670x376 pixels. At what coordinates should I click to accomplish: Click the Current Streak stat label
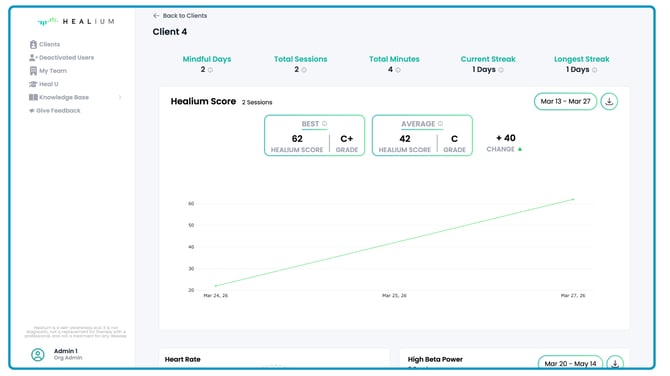click(x=488, y=59)
